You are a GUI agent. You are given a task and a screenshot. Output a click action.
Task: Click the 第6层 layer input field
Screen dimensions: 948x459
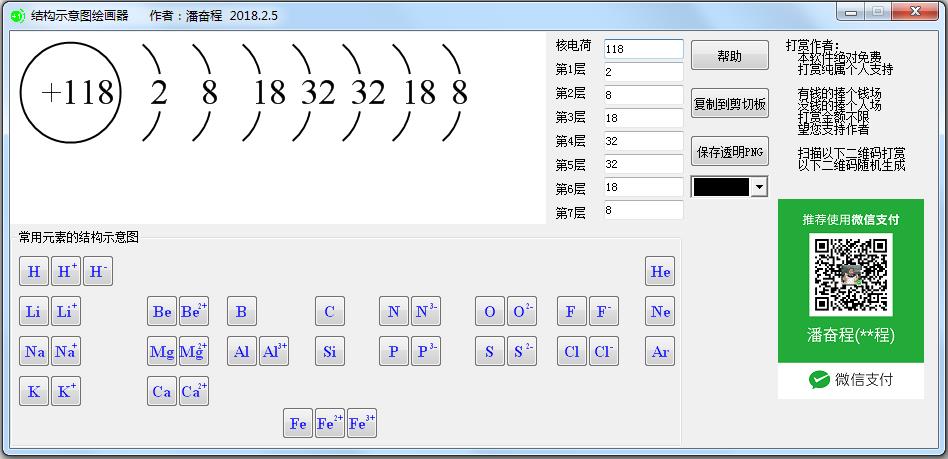(643, 187)
